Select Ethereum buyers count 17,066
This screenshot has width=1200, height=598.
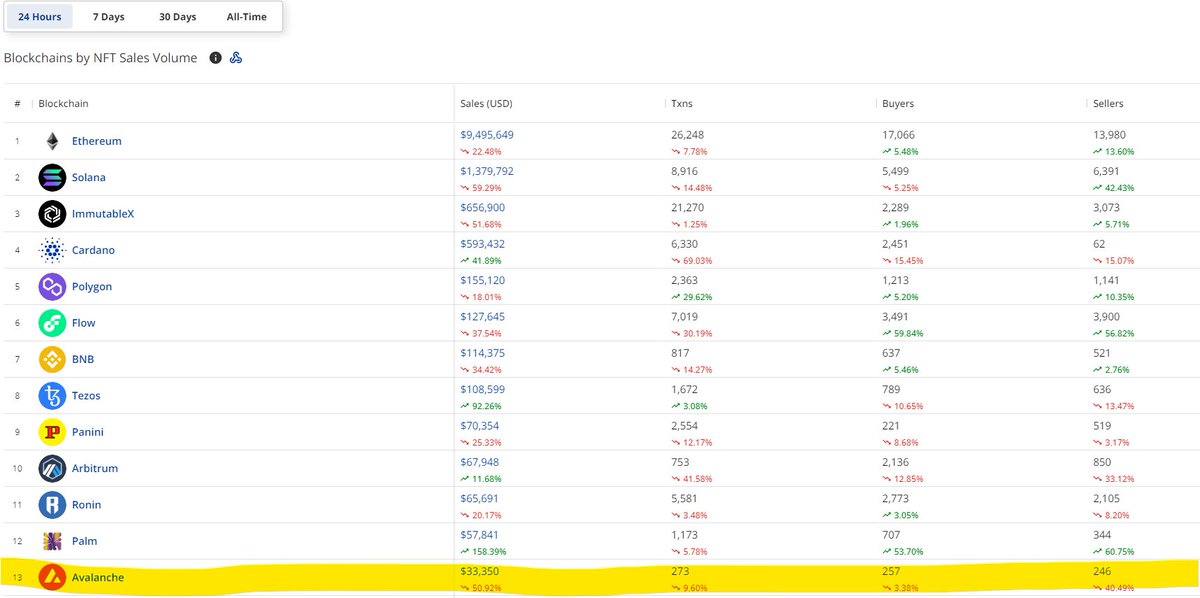point(899,134)
